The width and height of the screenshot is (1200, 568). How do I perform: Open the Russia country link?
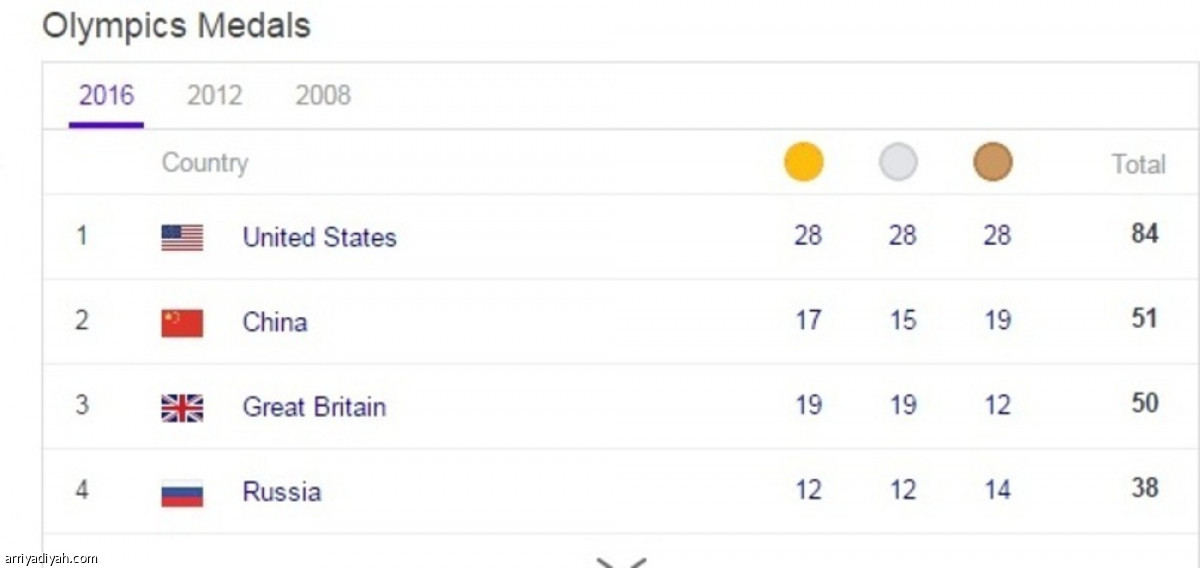(x=281, y=492)
